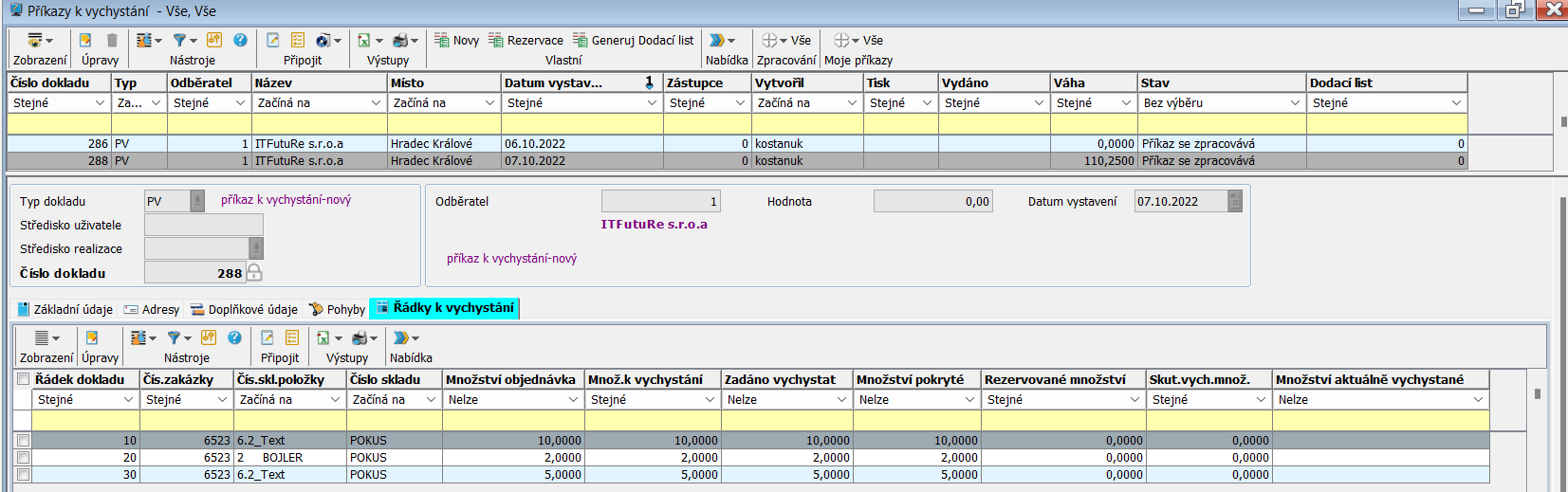The height and width of the screenshot is (492, 1568).
Task: Click the Excel export icon in lower toolbar
Action: tap(323, 337)
